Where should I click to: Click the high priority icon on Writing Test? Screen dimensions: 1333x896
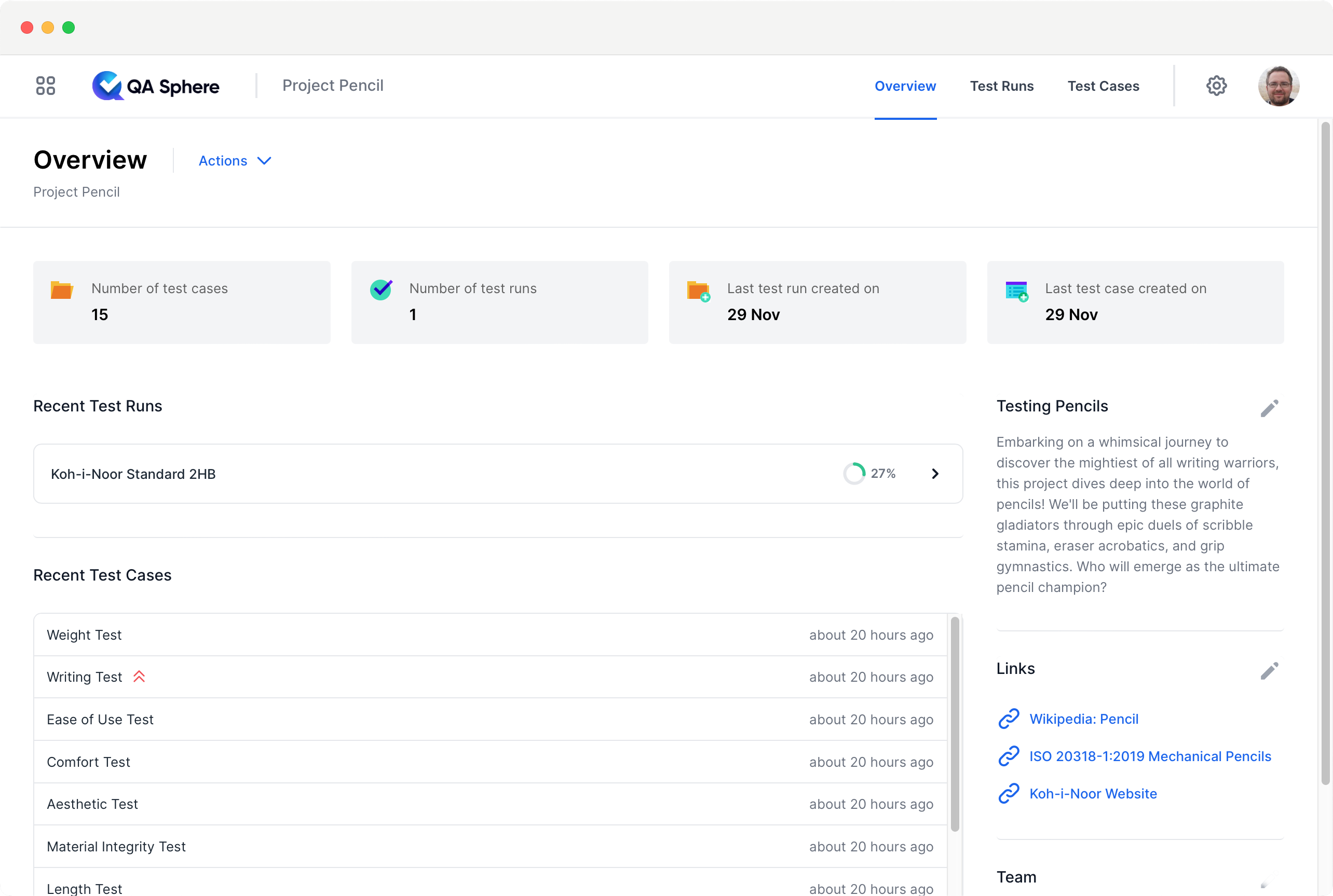pos(139,677)
